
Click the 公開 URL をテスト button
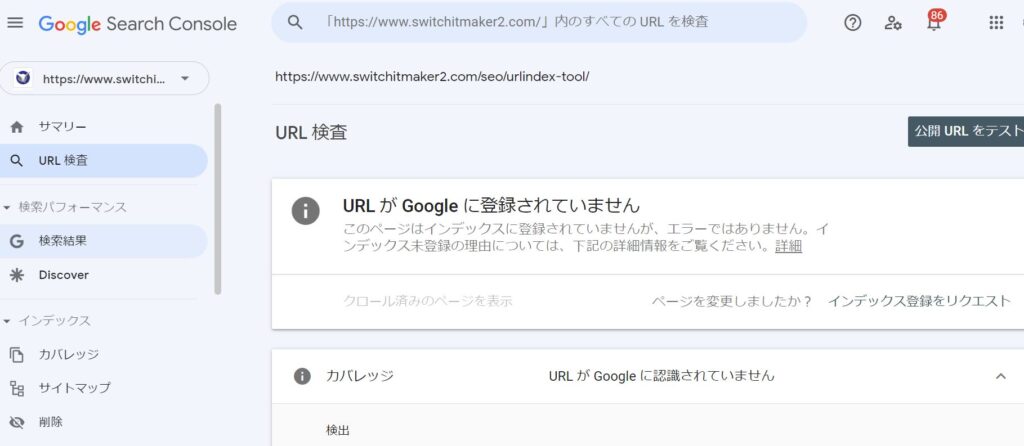tap(966, 131)
